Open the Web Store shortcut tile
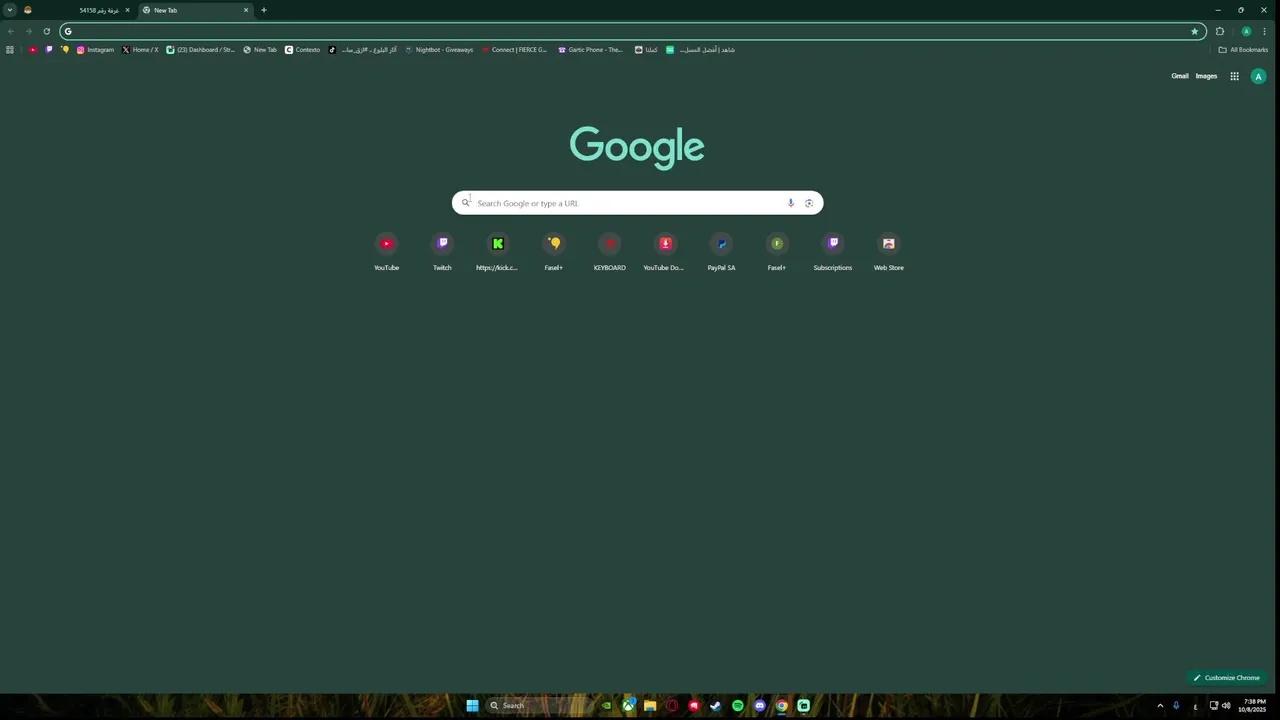The height and width of the screenshot is (720, 1280). coord(888,252)
